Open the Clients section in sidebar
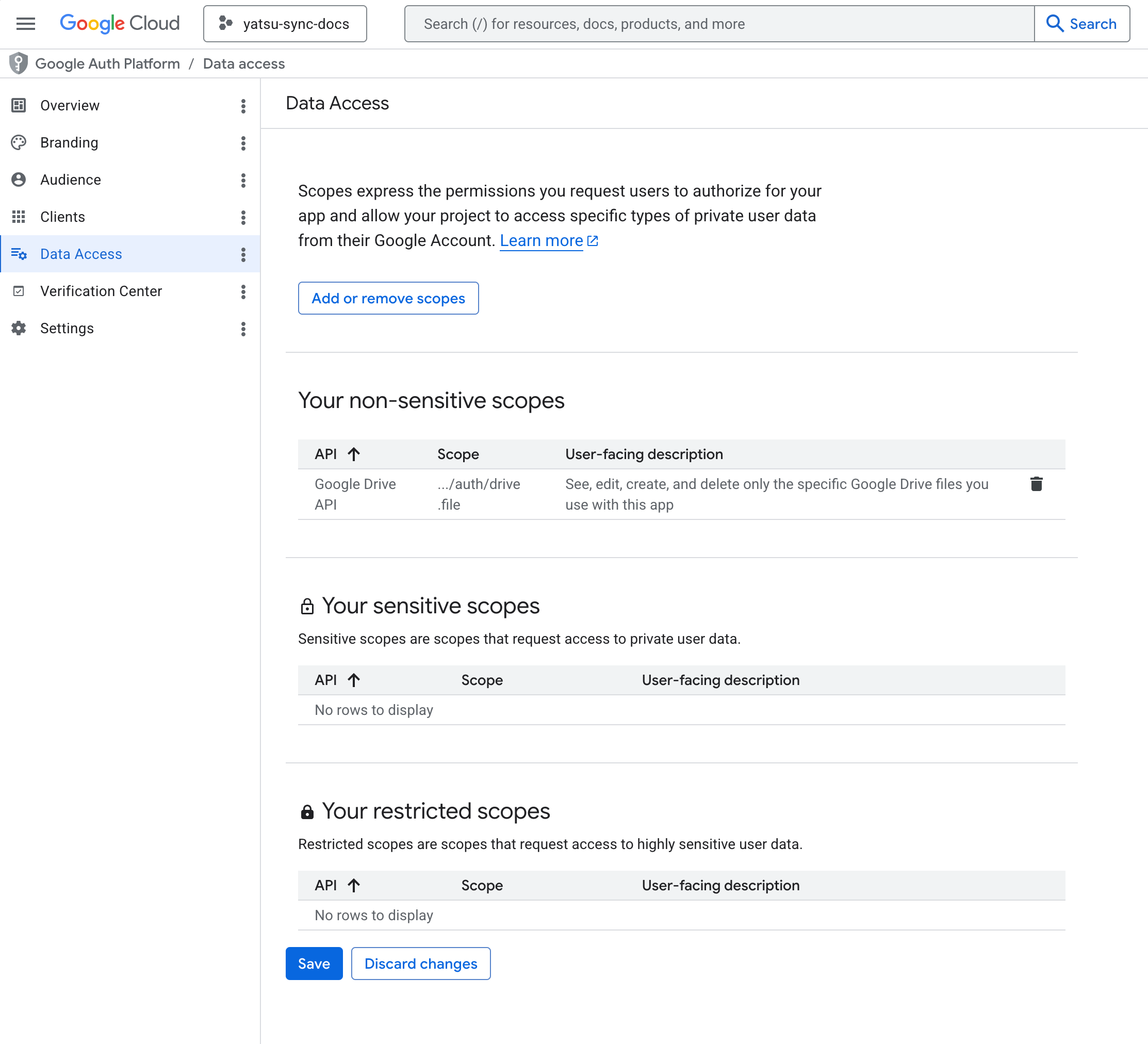The width and height of the screenshot is (1148, 1044). [62, 217]
